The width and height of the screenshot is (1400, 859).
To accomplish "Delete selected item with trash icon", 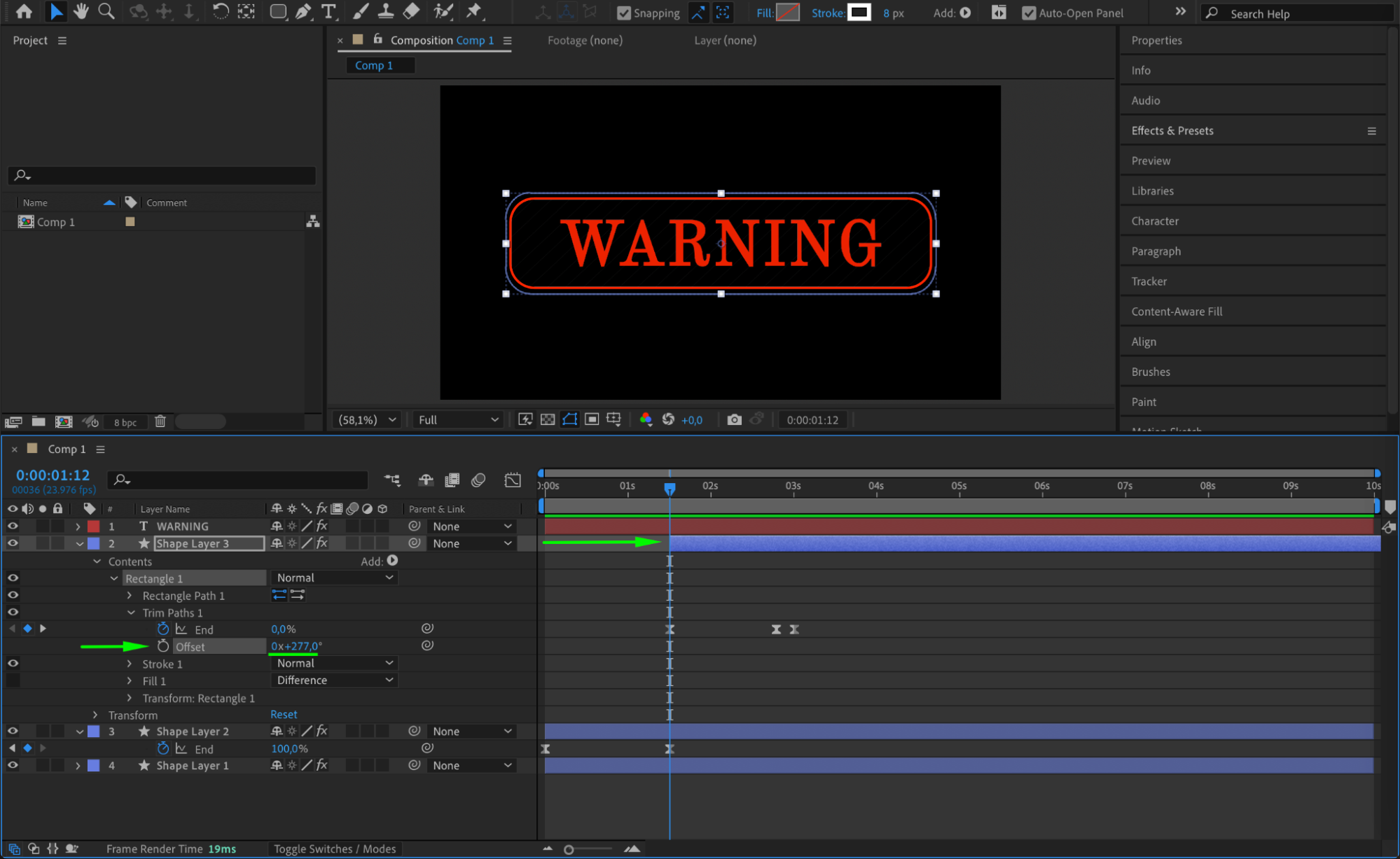I will [x=160, y=421].
